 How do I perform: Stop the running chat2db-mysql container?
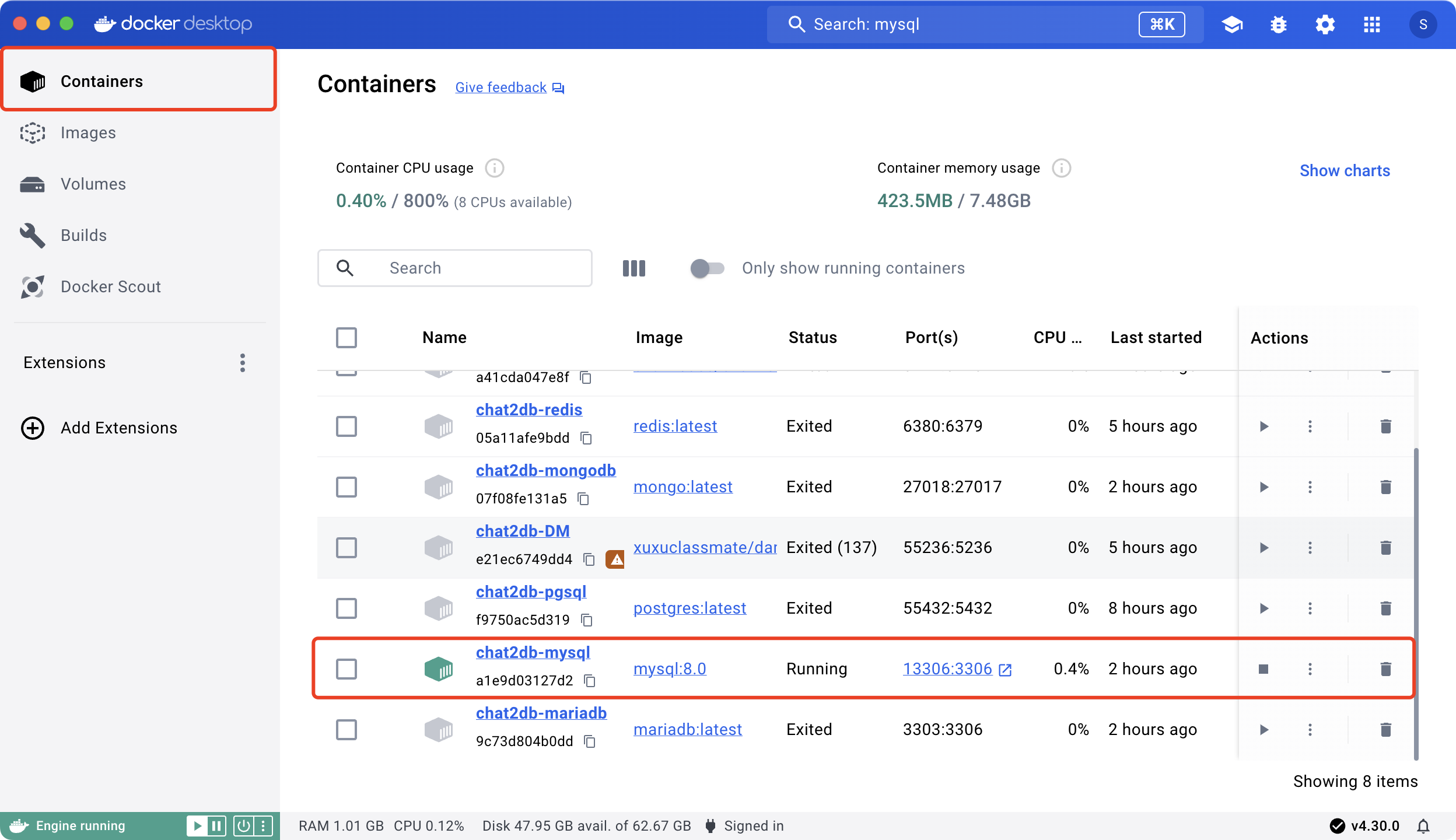1263,669
